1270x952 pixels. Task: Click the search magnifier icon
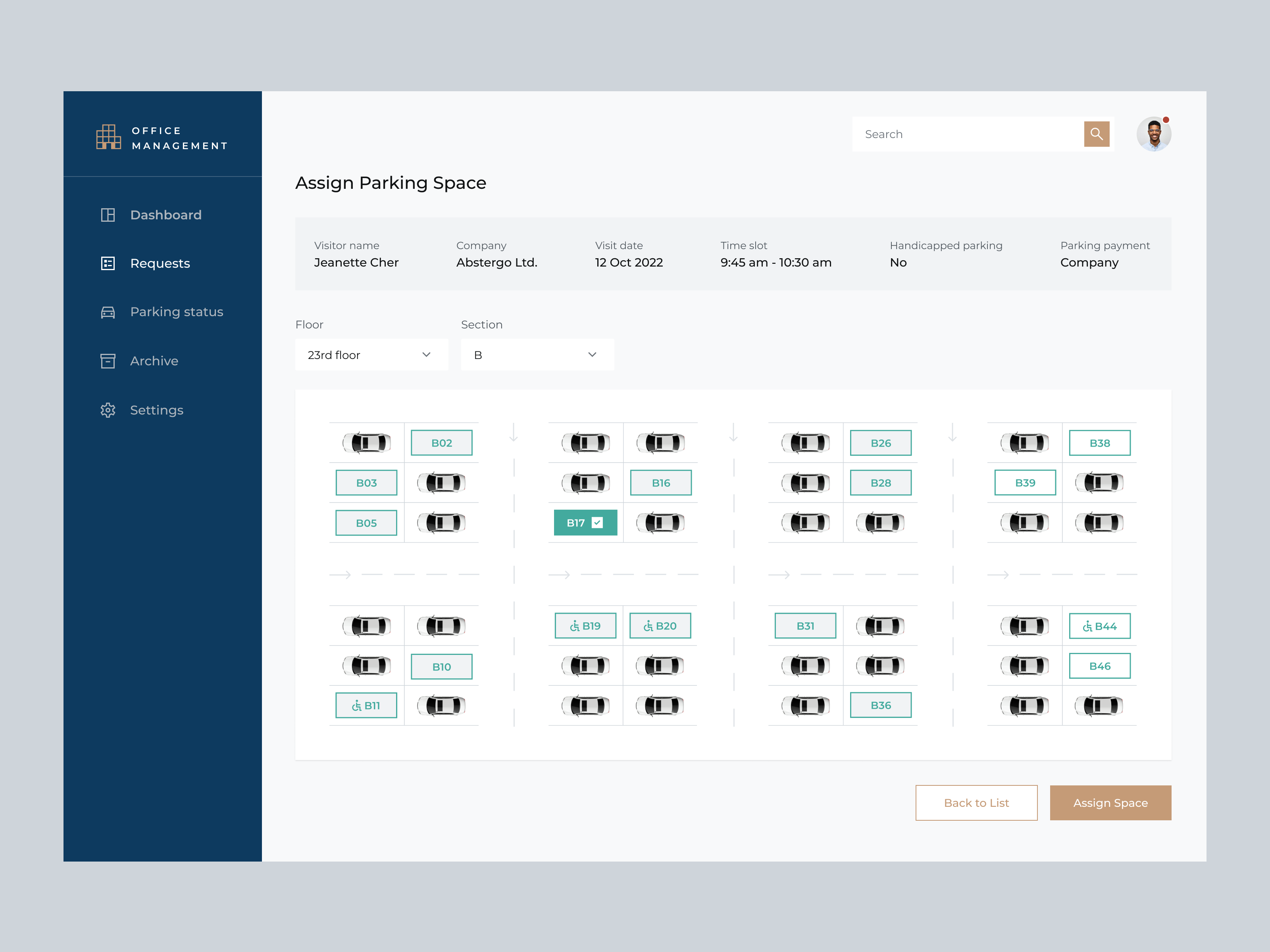point(1097,134)
